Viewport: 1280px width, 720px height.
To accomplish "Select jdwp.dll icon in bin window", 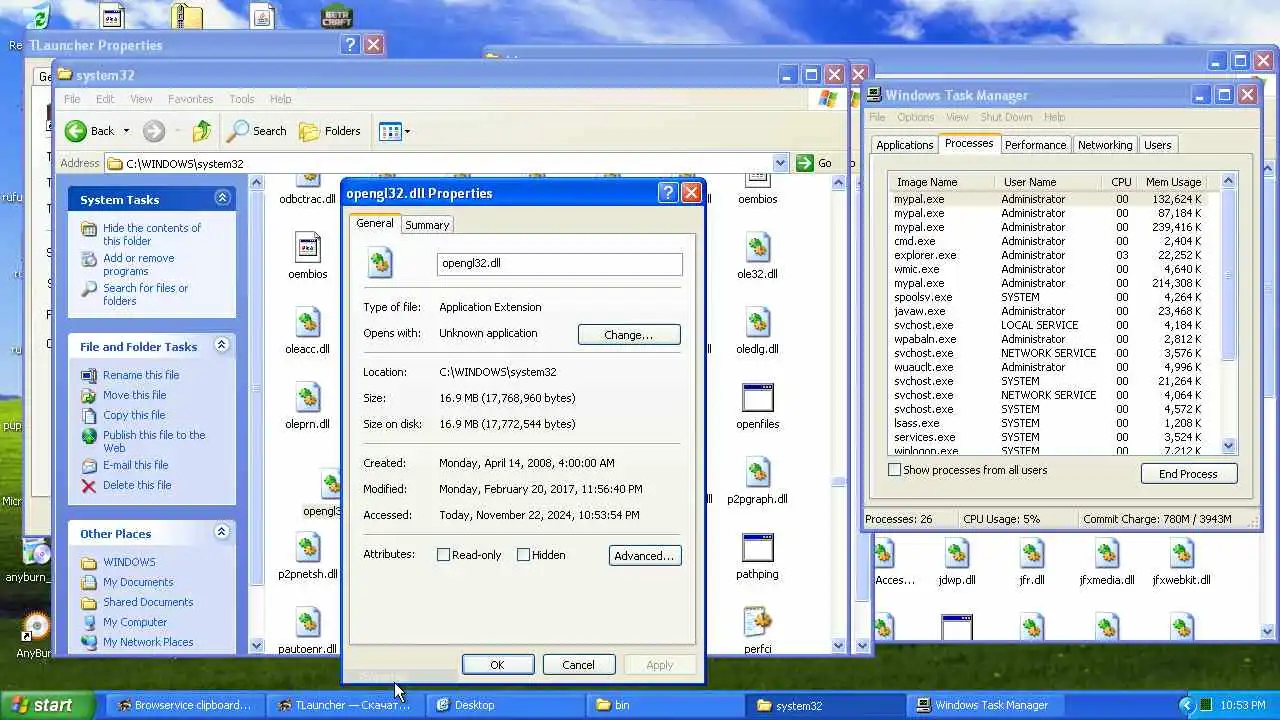I will click(957, 553).
